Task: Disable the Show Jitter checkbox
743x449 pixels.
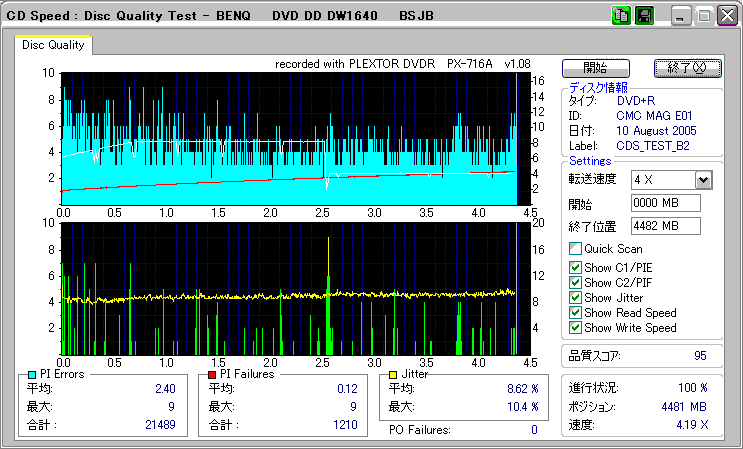Action: click(x=575, y=298)
